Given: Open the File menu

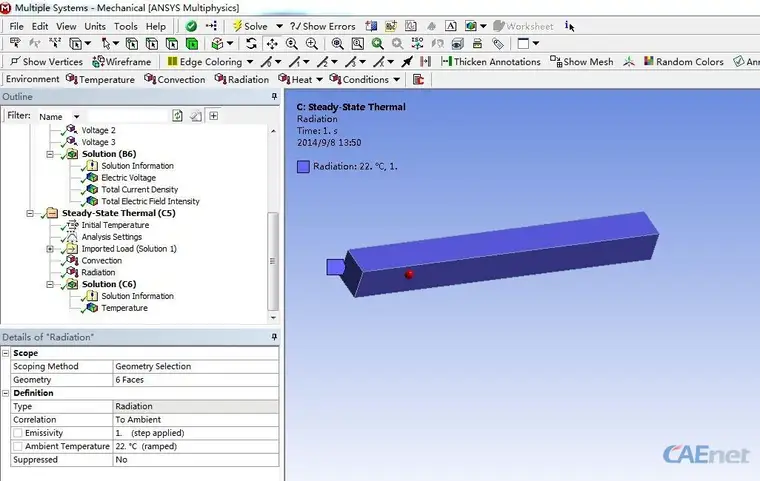Looking at the screenshot, I should point(16,26).
